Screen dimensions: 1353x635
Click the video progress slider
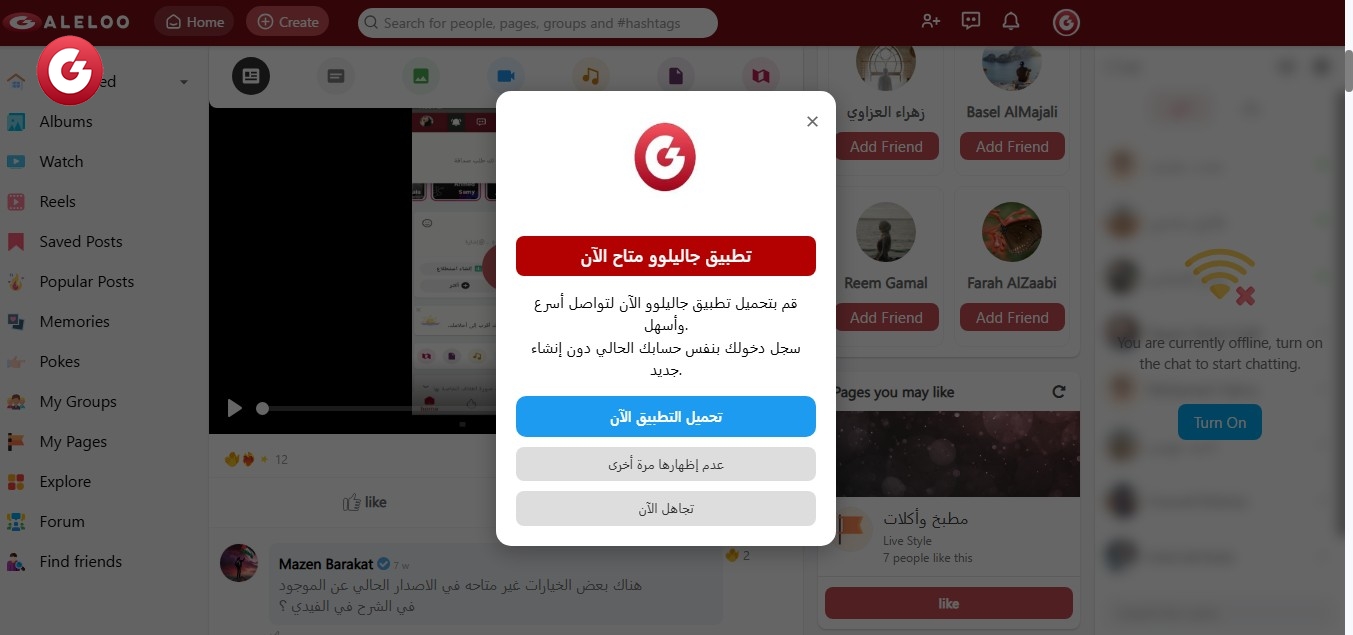pyautogui.click(x=380, y=408)
